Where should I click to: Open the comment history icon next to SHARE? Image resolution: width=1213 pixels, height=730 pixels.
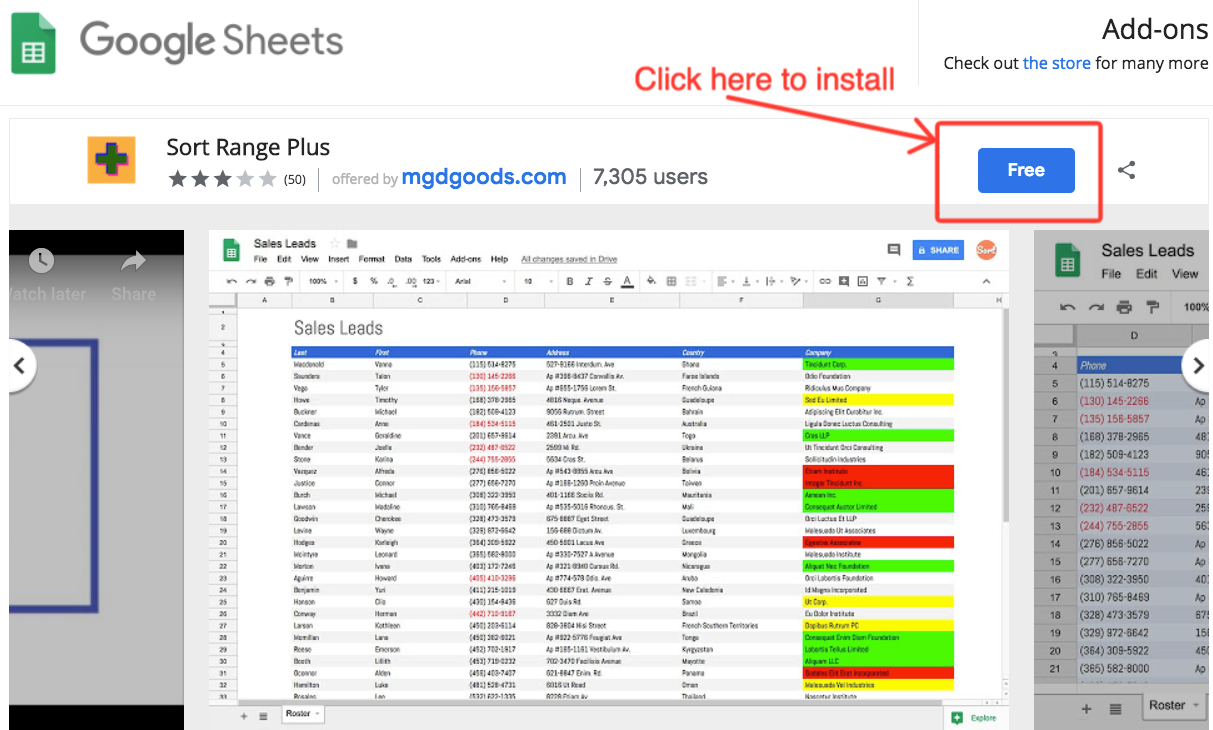coord(893,250)
